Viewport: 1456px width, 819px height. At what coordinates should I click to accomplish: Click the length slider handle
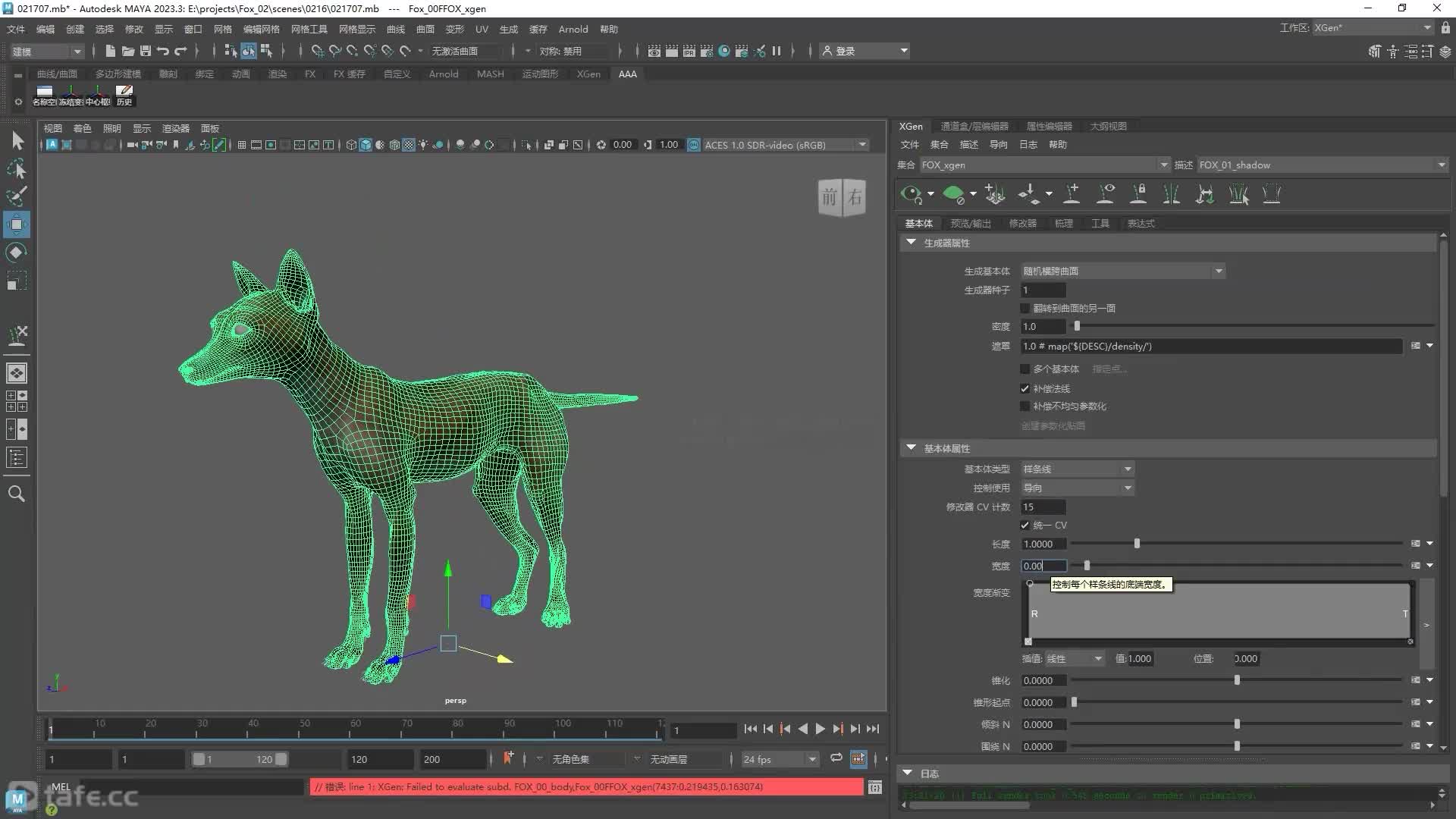pyautogui.click(x=1137, y=544)
